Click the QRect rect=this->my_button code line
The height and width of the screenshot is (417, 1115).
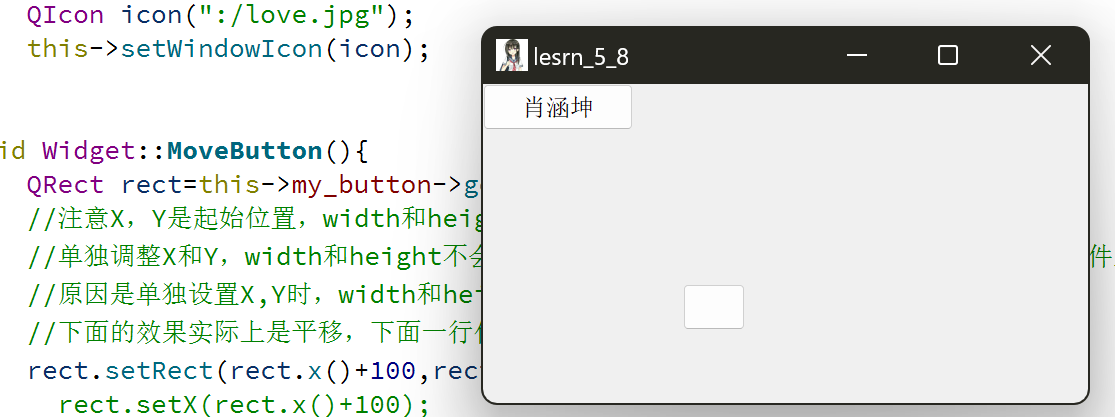[x=255, y=185]
